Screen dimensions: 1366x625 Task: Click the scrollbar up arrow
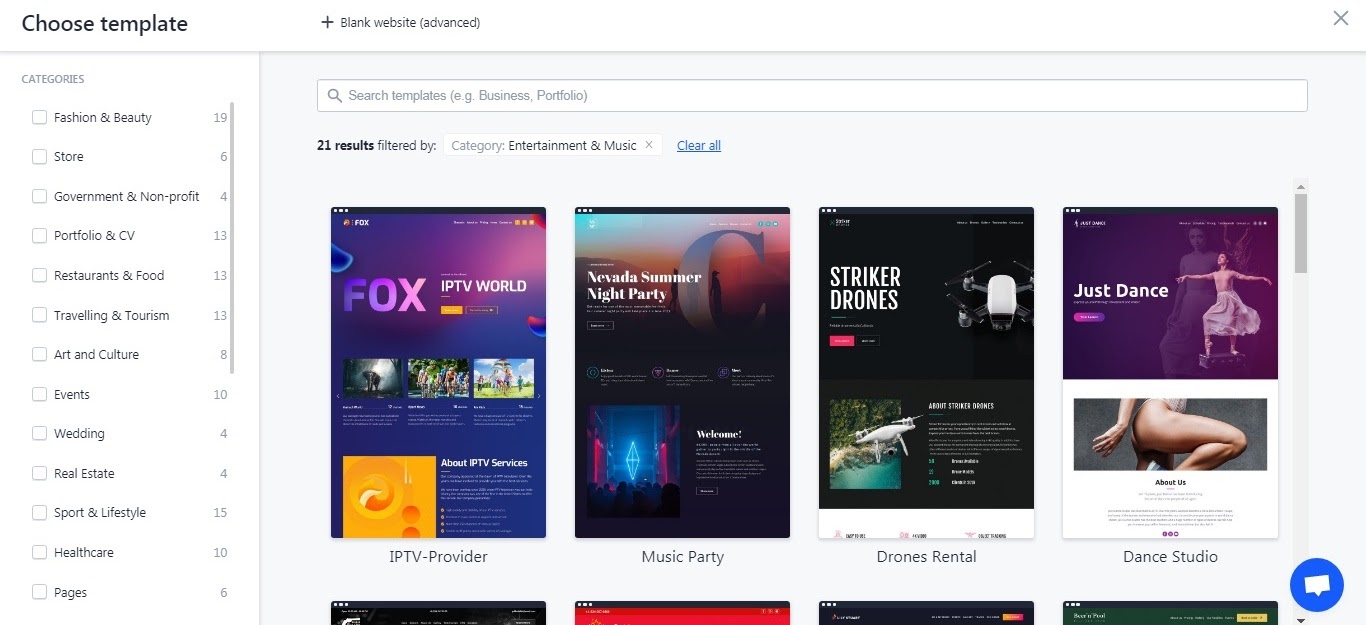1300,187
